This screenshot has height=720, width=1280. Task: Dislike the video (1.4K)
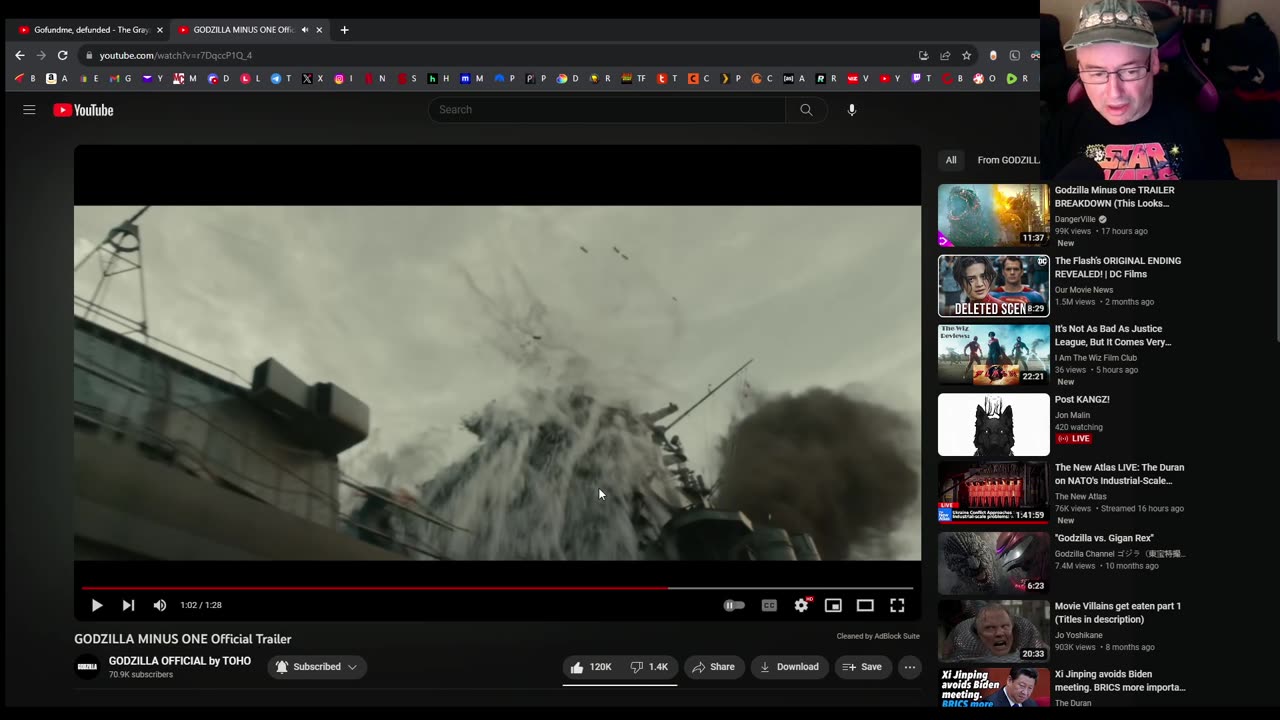pyautogui.click(x=649, y=667)
